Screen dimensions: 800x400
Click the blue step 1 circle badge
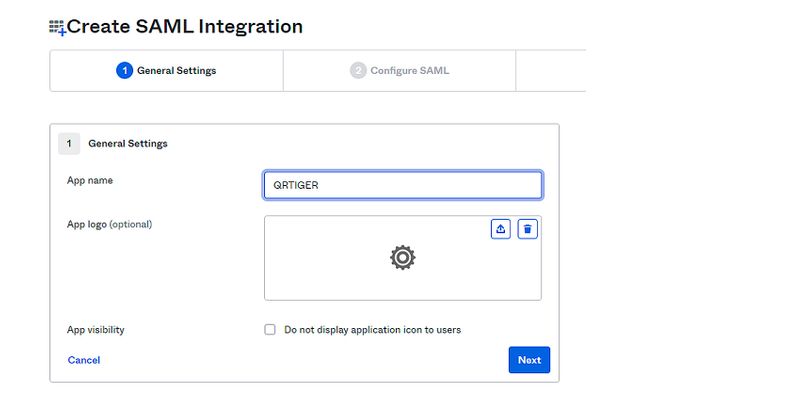[x=124, y=70]
